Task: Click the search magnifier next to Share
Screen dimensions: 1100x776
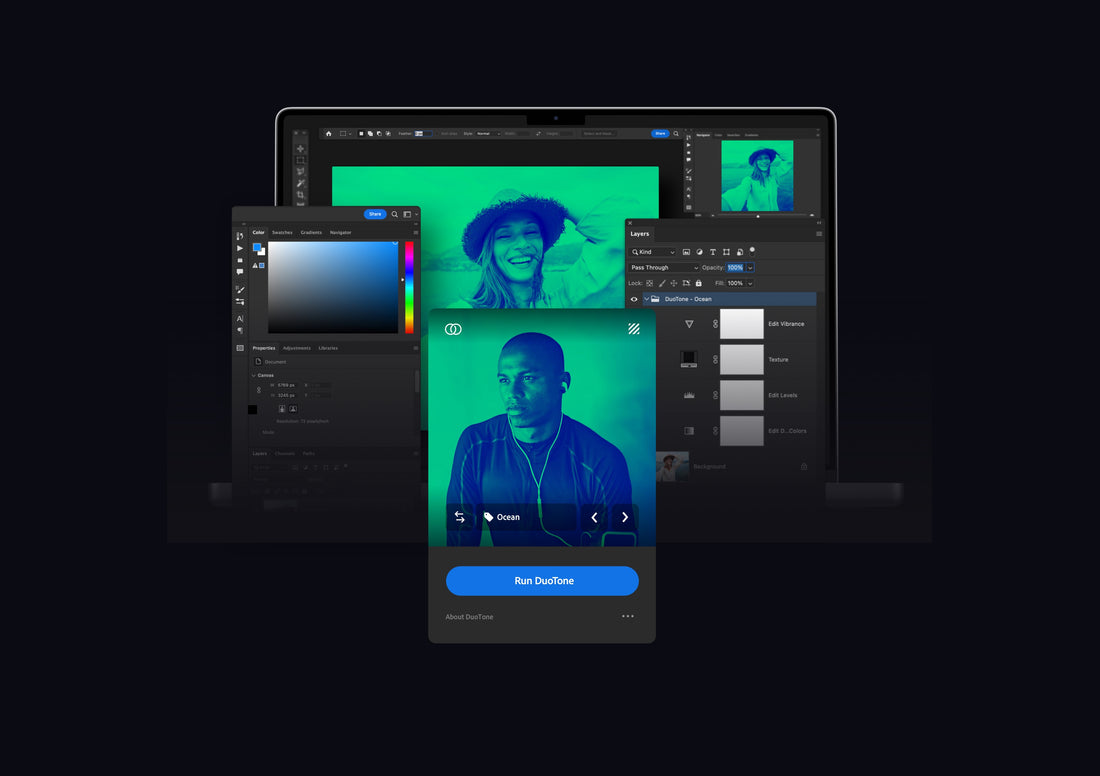Action: pyautogui.click(x=395, y=214)
